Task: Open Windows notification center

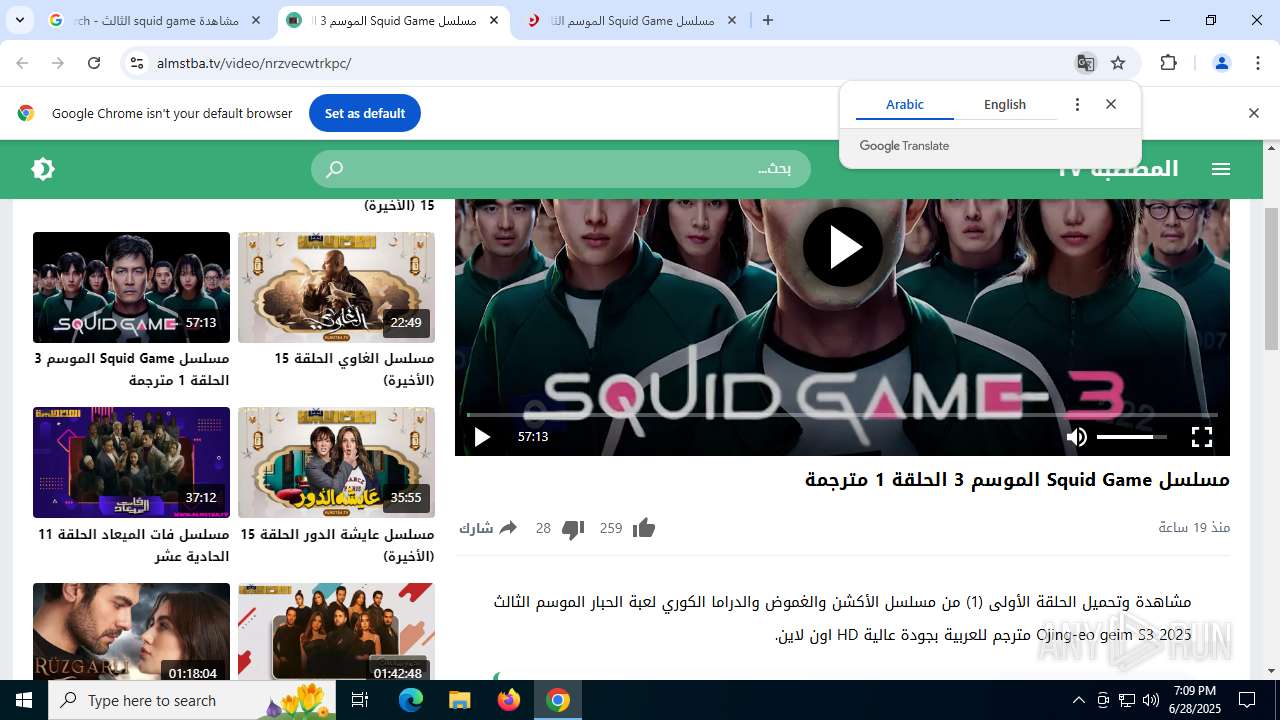Action: (x=1247, y=700)
